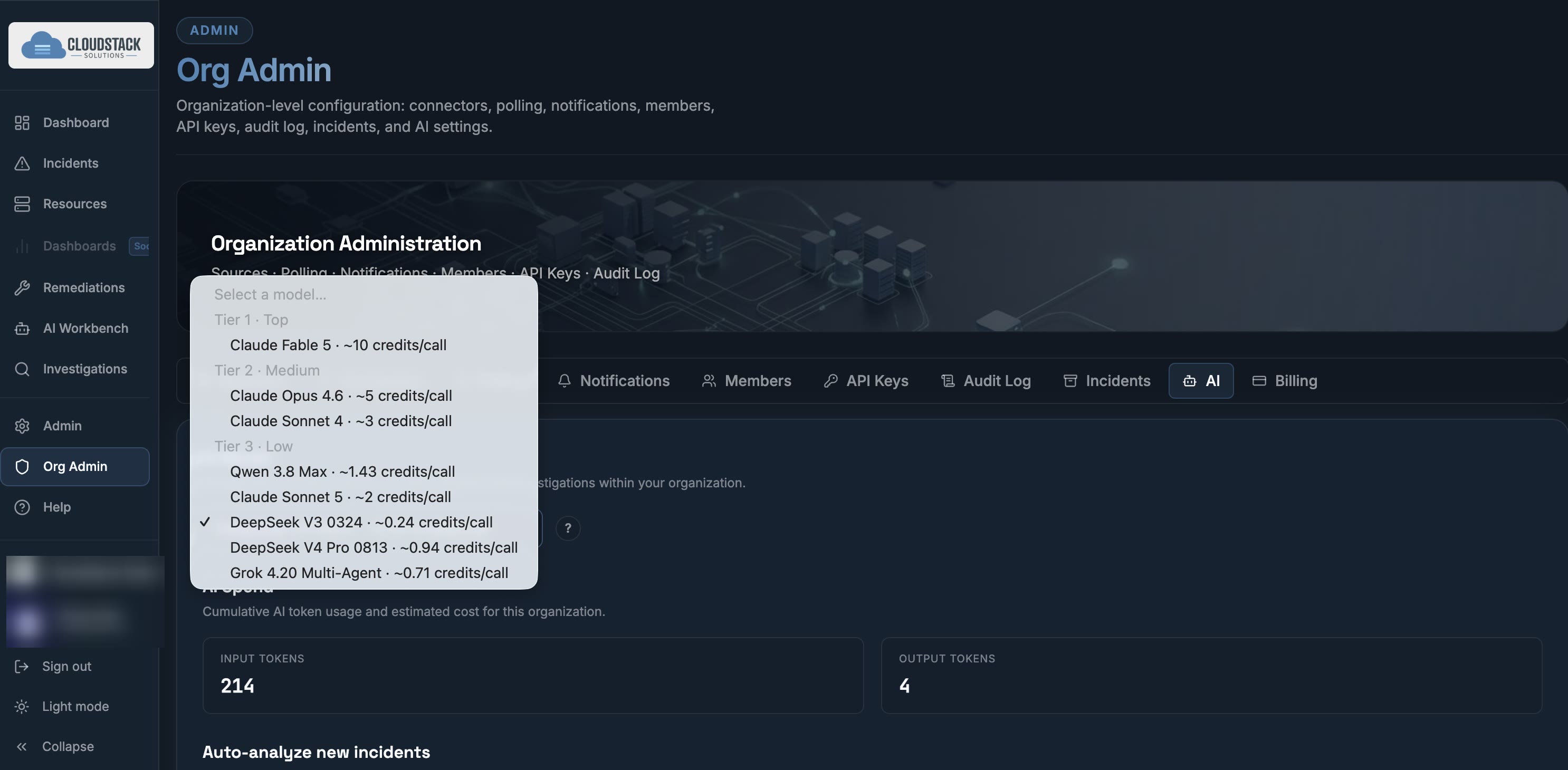Open the Audit Log tab

(986, 381)
